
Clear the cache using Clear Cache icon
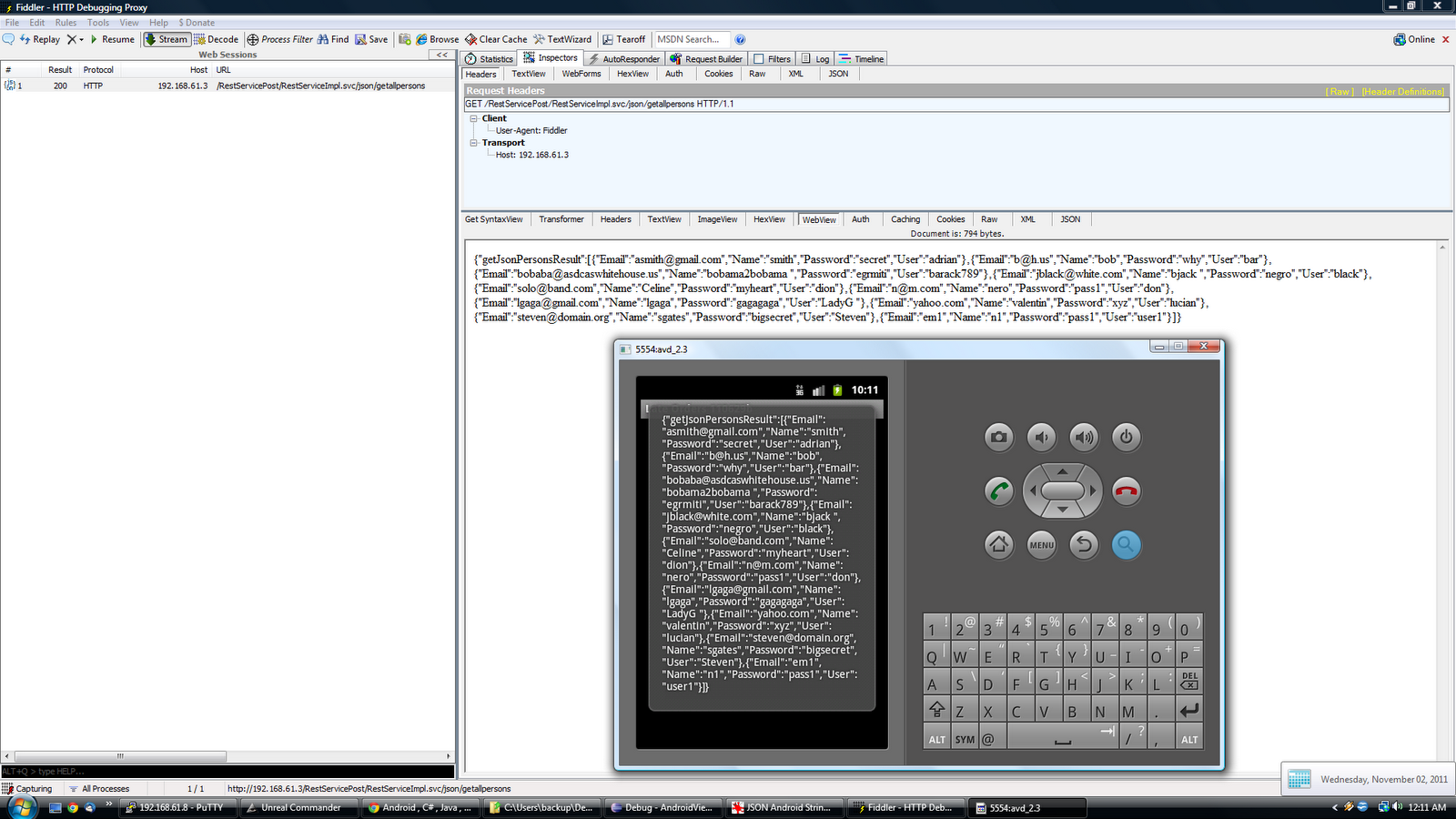[495, 39]
